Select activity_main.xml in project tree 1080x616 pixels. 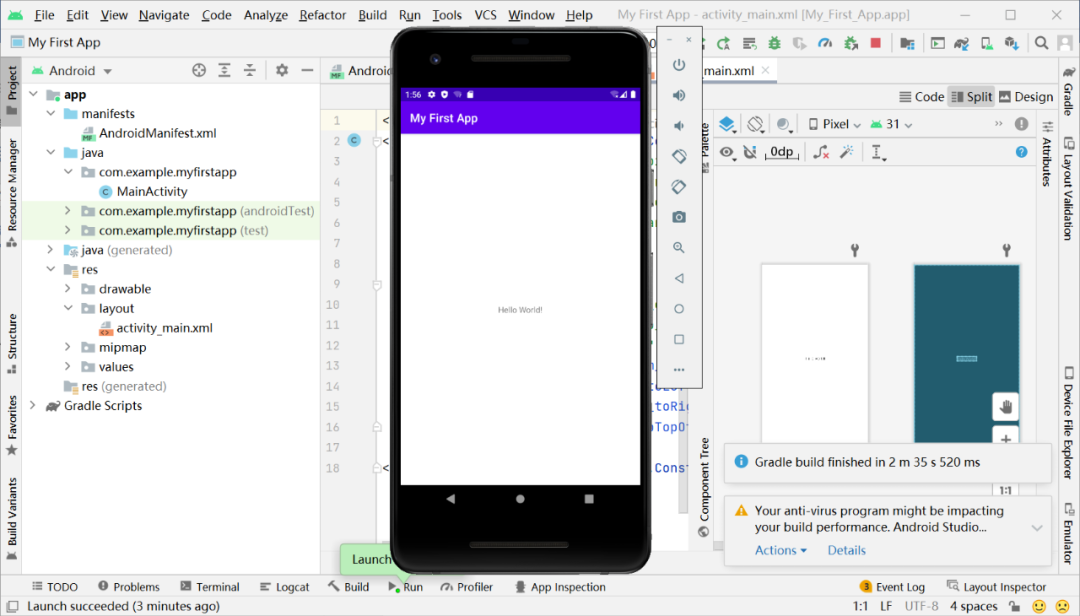164,328
